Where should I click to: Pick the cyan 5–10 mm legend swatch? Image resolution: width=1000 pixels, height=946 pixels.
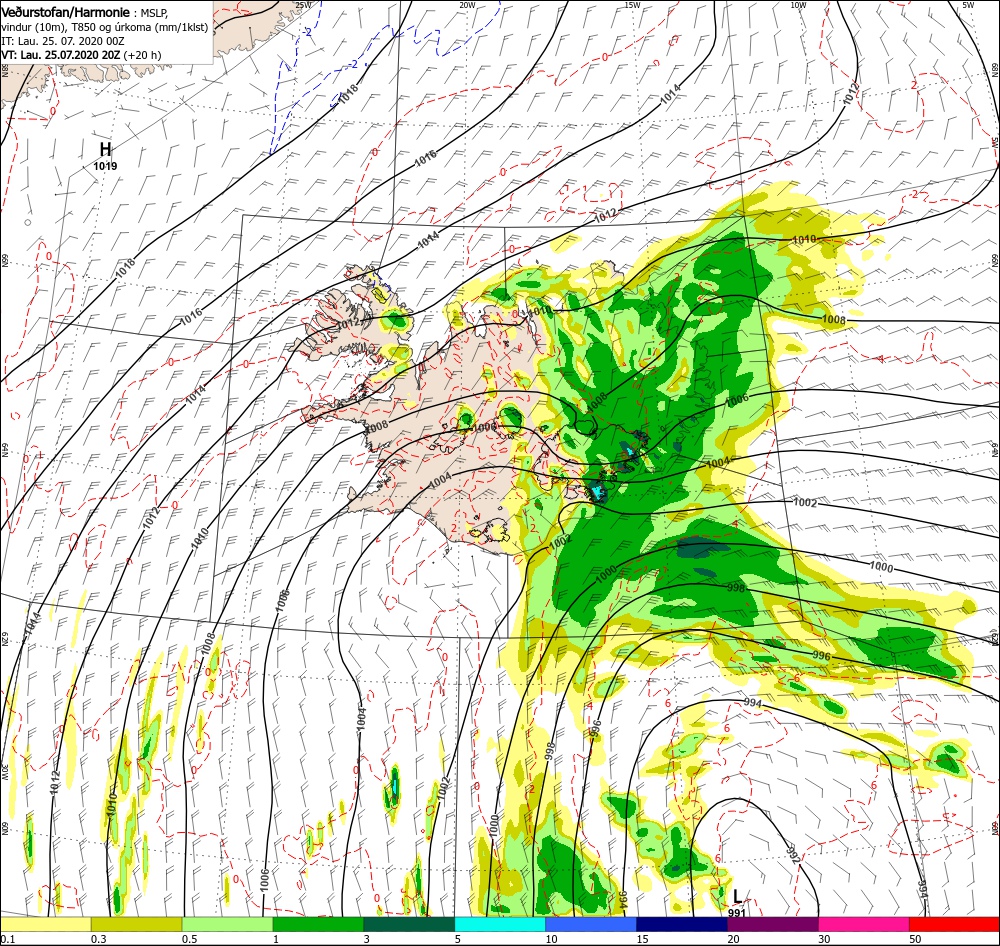coord(500,924)
